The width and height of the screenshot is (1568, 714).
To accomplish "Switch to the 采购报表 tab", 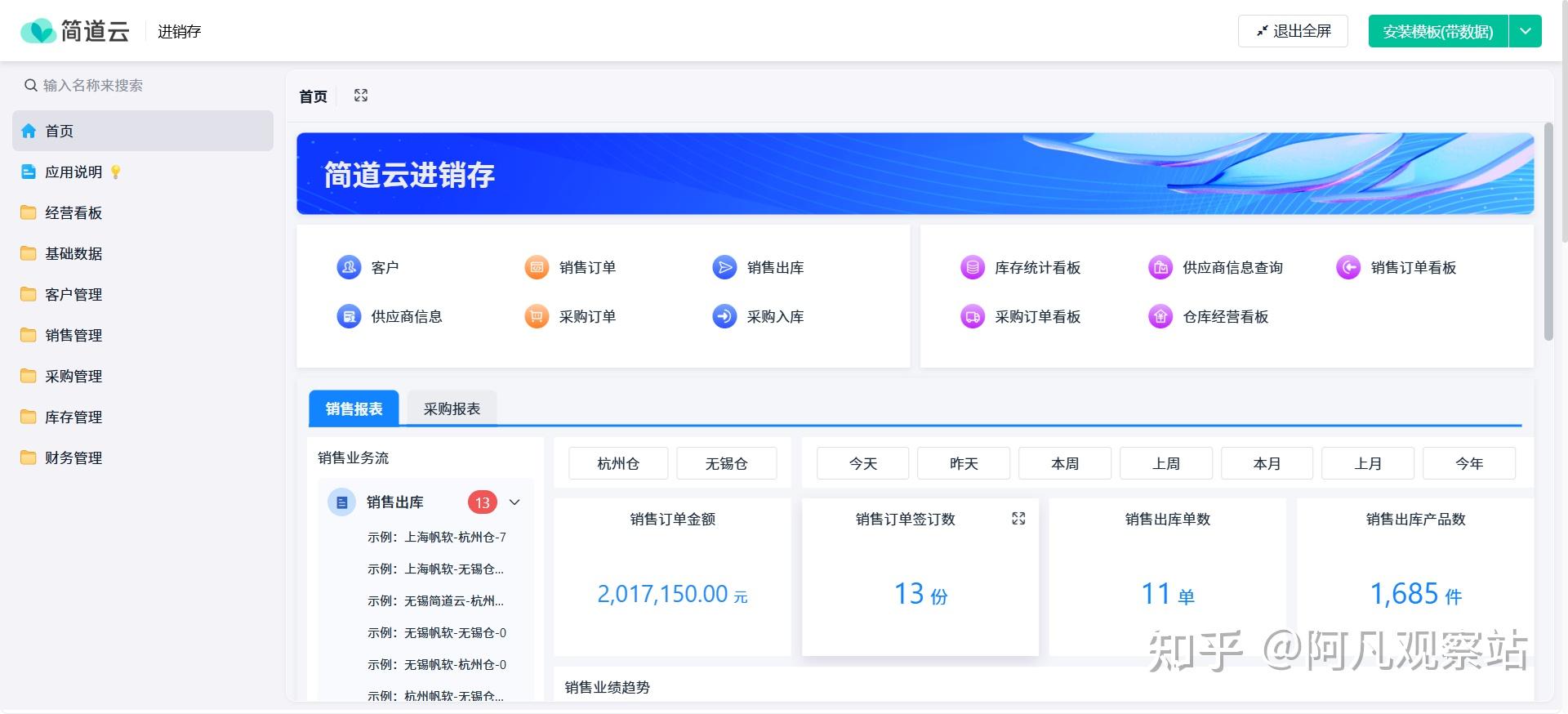I will click(x=452, y=408).
